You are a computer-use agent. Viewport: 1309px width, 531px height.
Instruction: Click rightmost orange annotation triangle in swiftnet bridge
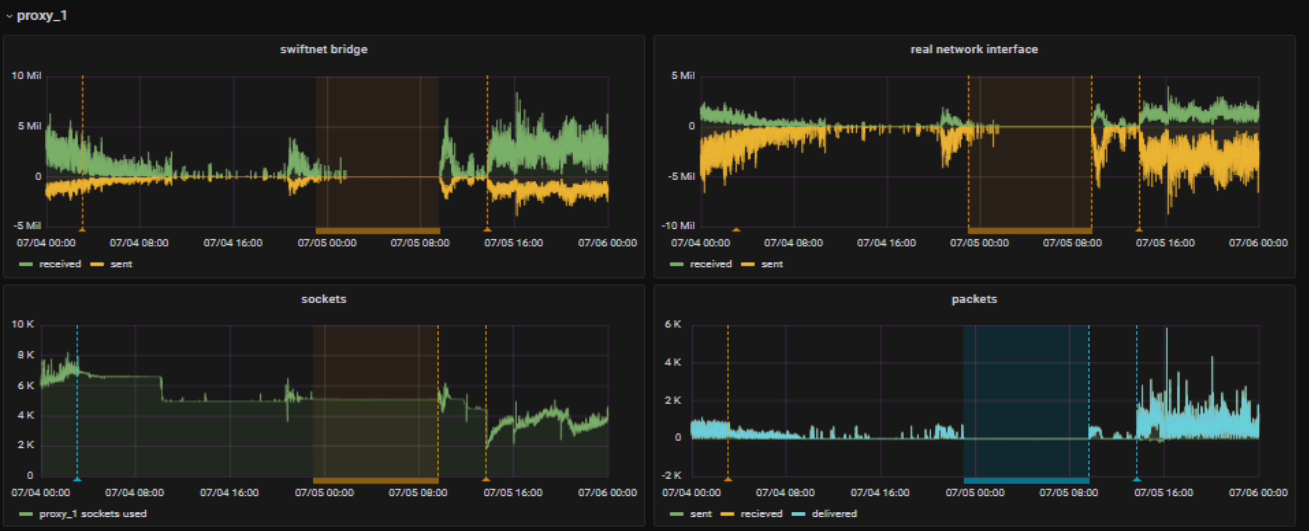click(x=488, y=230)
